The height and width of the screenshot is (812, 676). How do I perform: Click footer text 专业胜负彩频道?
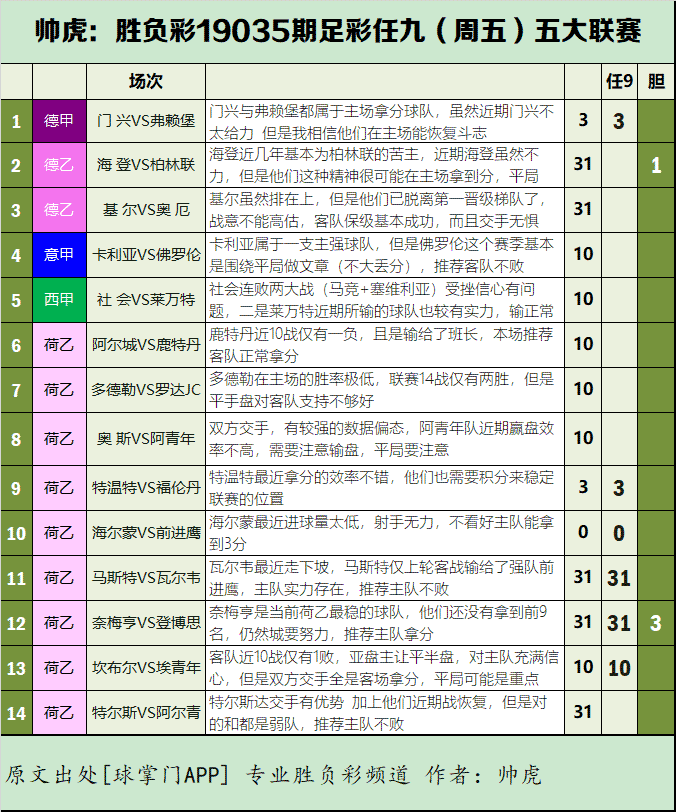[x=327, y=775]
